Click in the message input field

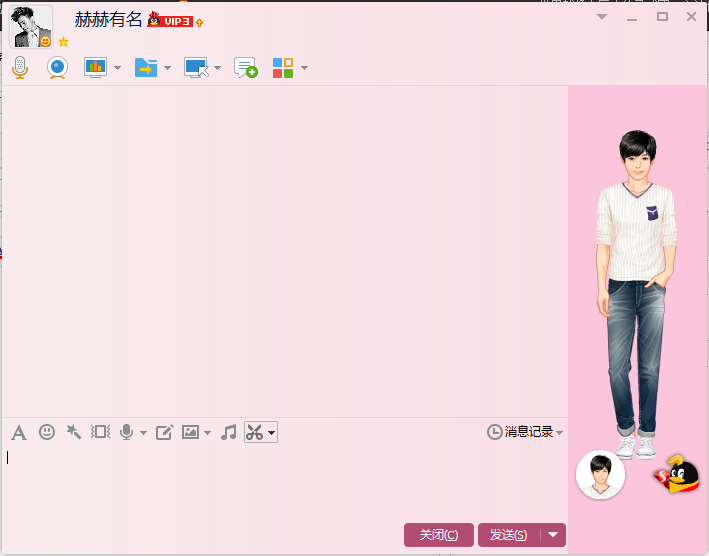285,481
